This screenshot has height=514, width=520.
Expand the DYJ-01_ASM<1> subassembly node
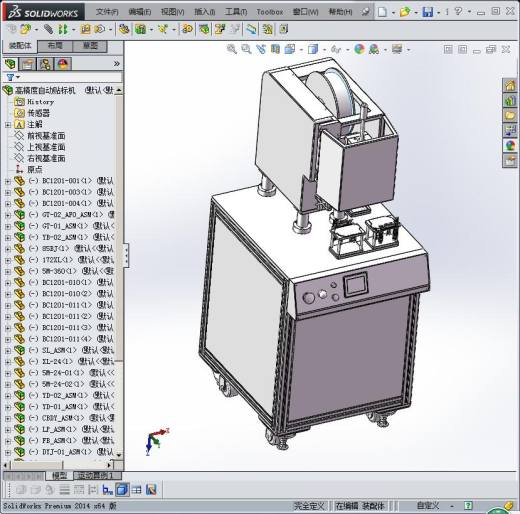point(8,452)
